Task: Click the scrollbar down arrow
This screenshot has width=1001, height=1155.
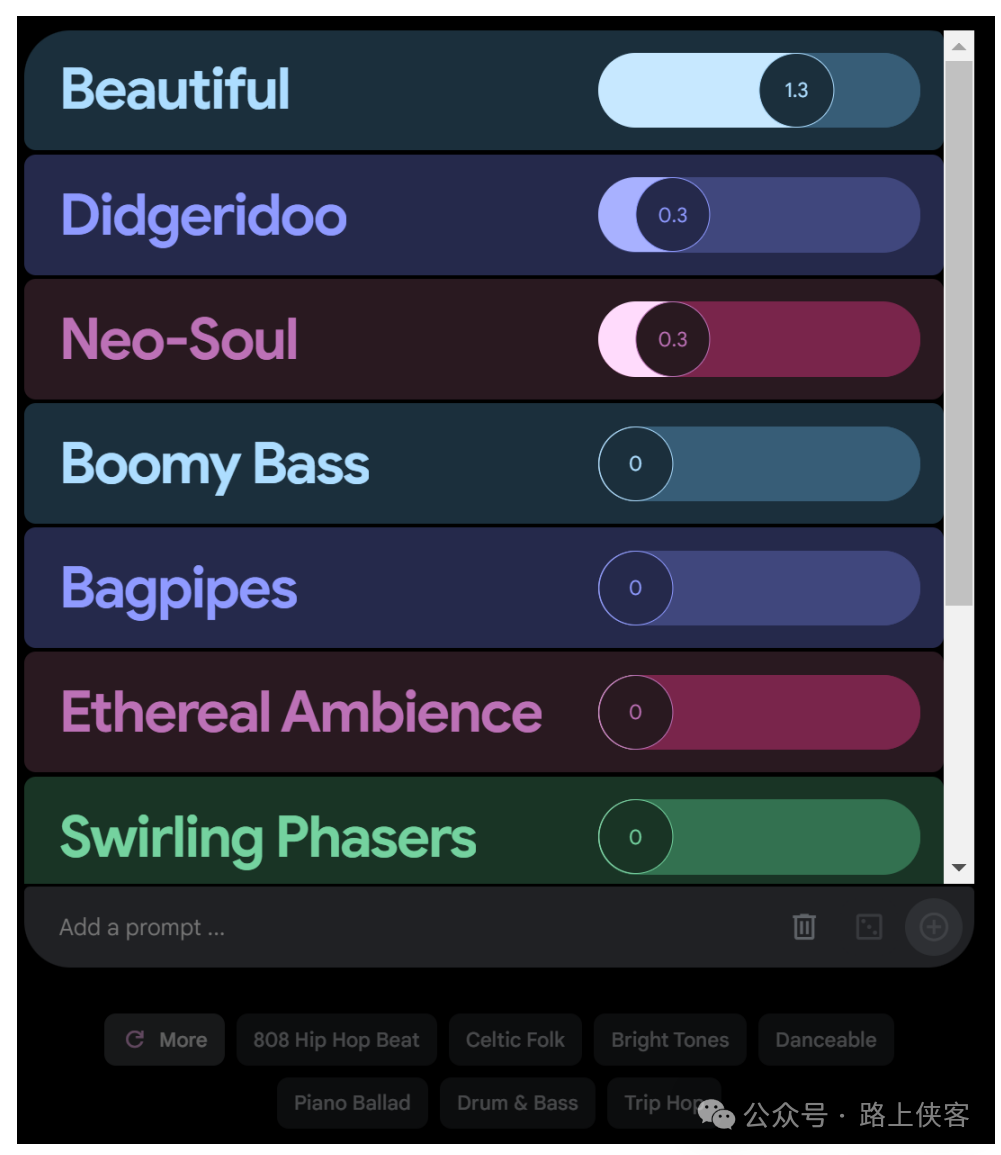Action: 959,868
